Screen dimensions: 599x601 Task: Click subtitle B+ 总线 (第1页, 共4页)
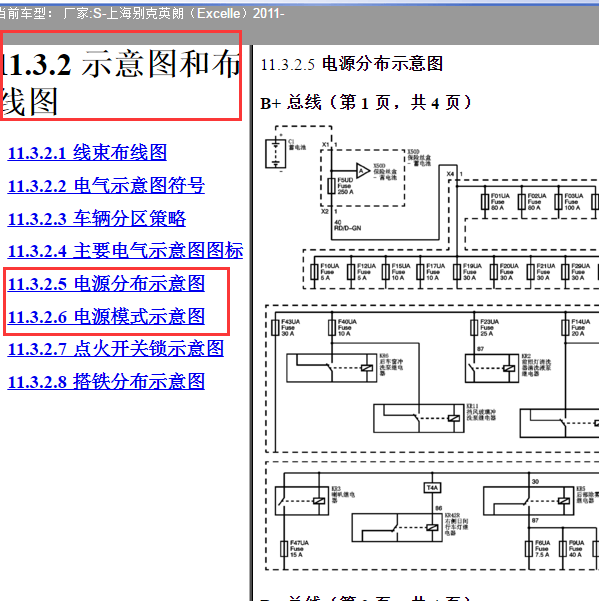click(x=366, y=103)
